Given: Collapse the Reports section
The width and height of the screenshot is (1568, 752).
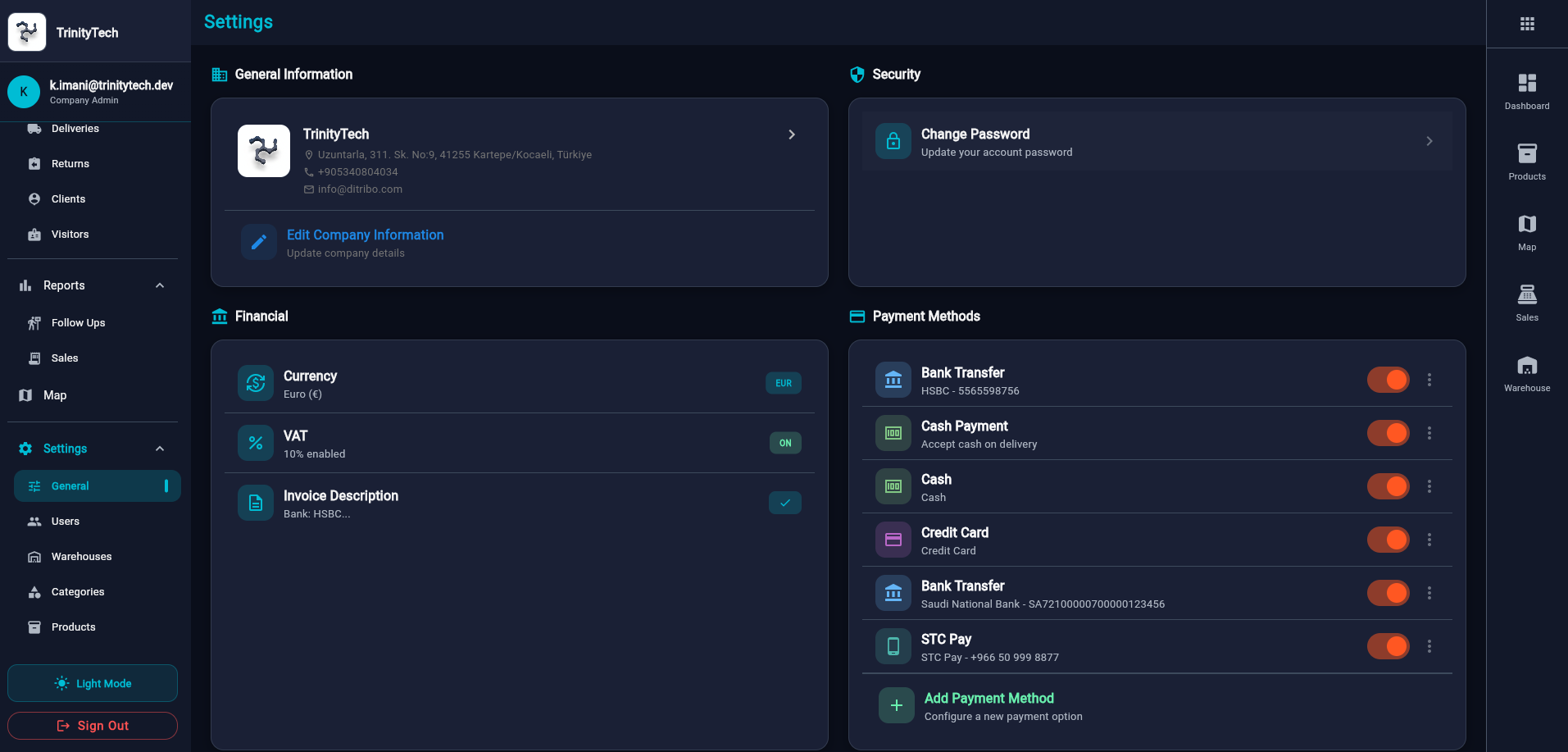Looking at the screenshot, I should coord(159,285).
